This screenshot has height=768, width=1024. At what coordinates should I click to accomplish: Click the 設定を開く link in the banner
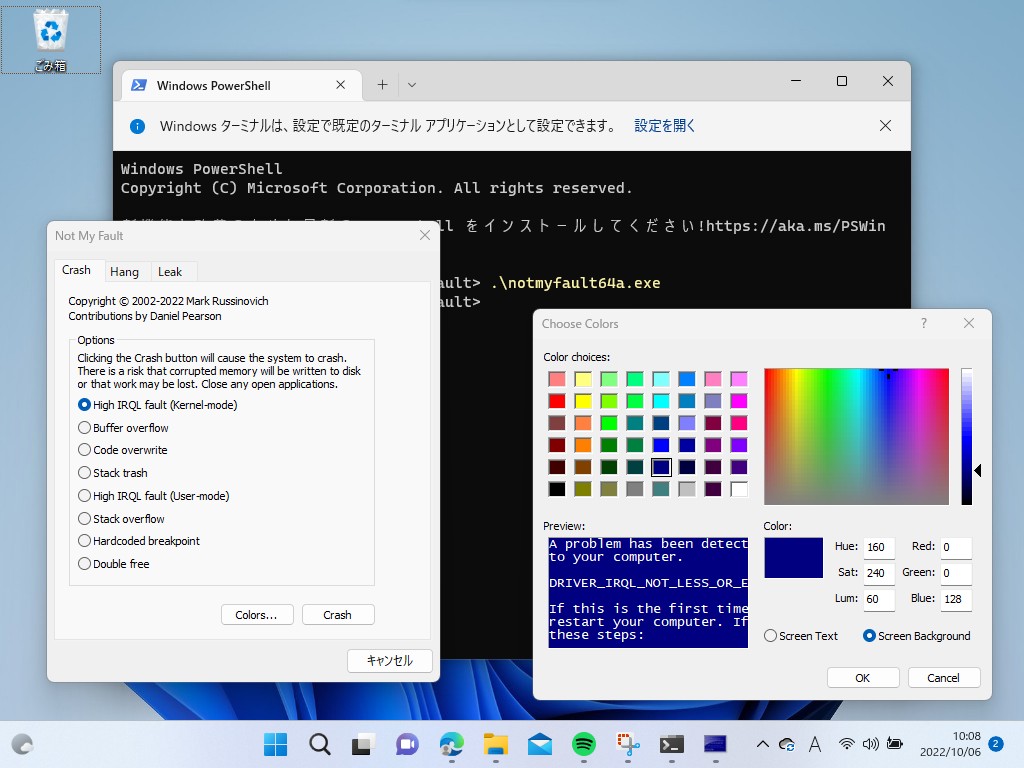[x=663, y=127]
